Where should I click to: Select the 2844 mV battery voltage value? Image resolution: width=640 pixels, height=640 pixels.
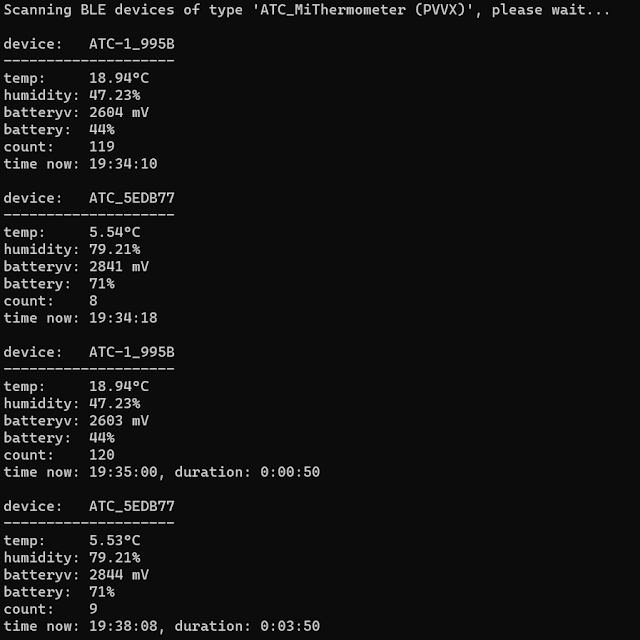[x=119, y=574]
